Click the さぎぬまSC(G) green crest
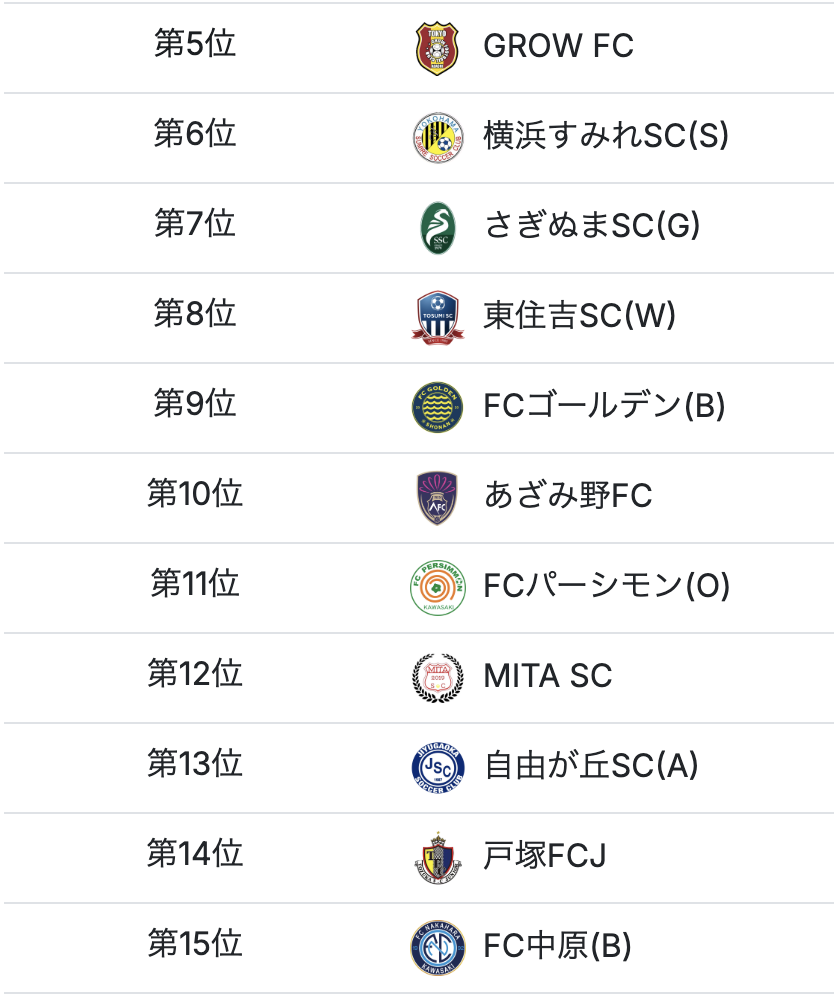834x996 pixels. (437, 228)
